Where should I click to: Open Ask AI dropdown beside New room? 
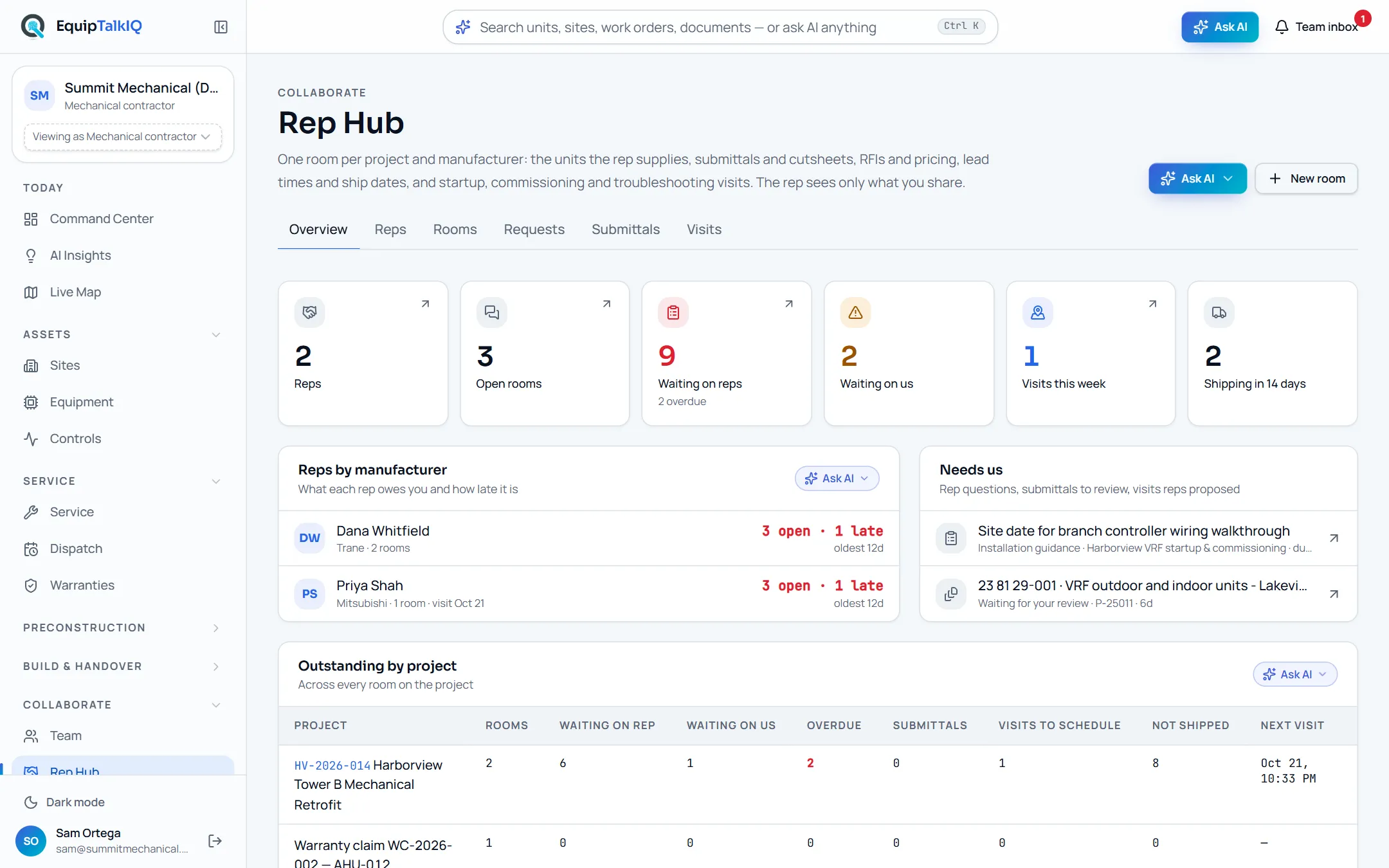(x=1197, y=179)
